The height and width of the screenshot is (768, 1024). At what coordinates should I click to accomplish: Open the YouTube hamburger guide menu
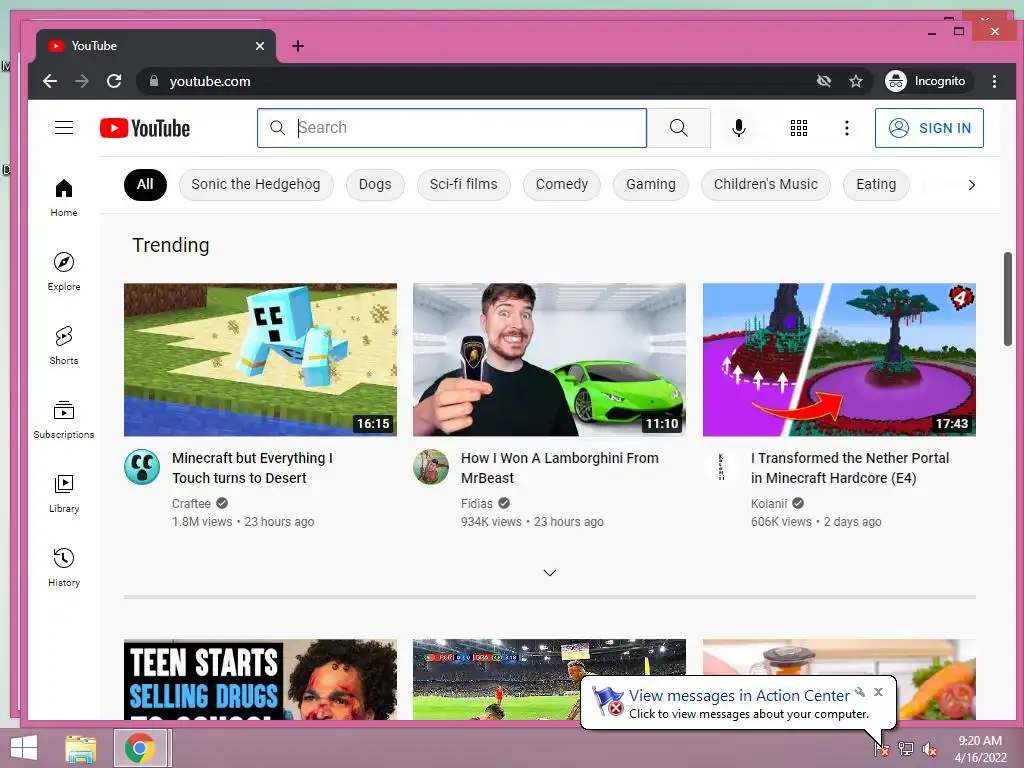coord(64,127)
